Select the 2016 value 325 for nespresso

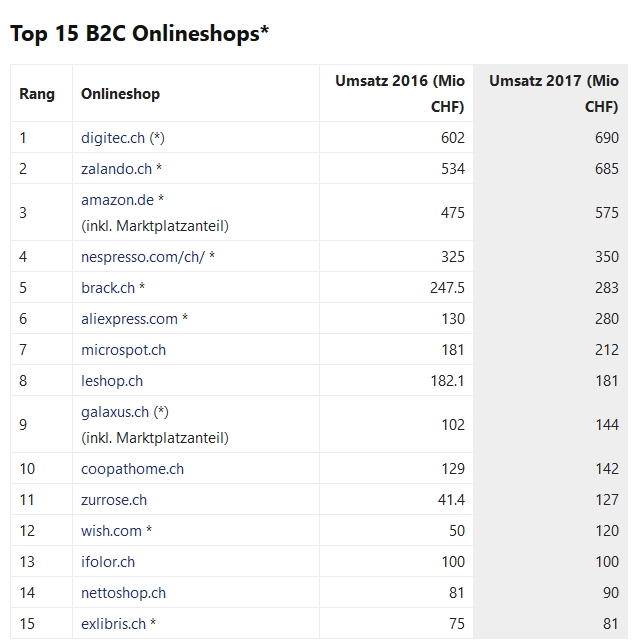453,257
